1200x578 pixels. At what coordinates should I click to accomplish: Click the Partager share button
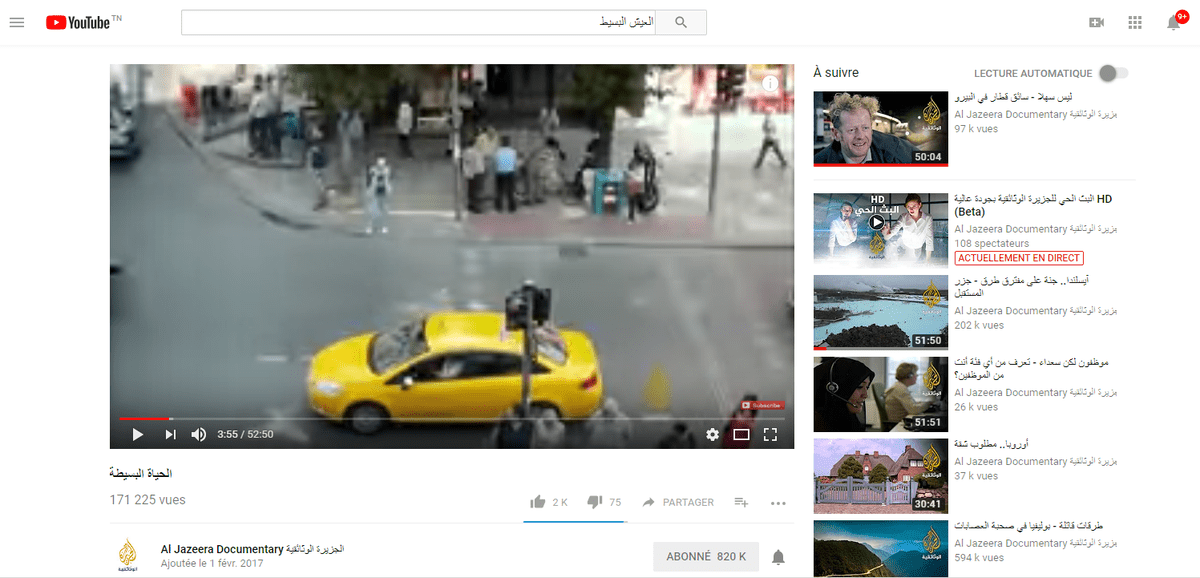pyautogui.click(x=678, y=502)
